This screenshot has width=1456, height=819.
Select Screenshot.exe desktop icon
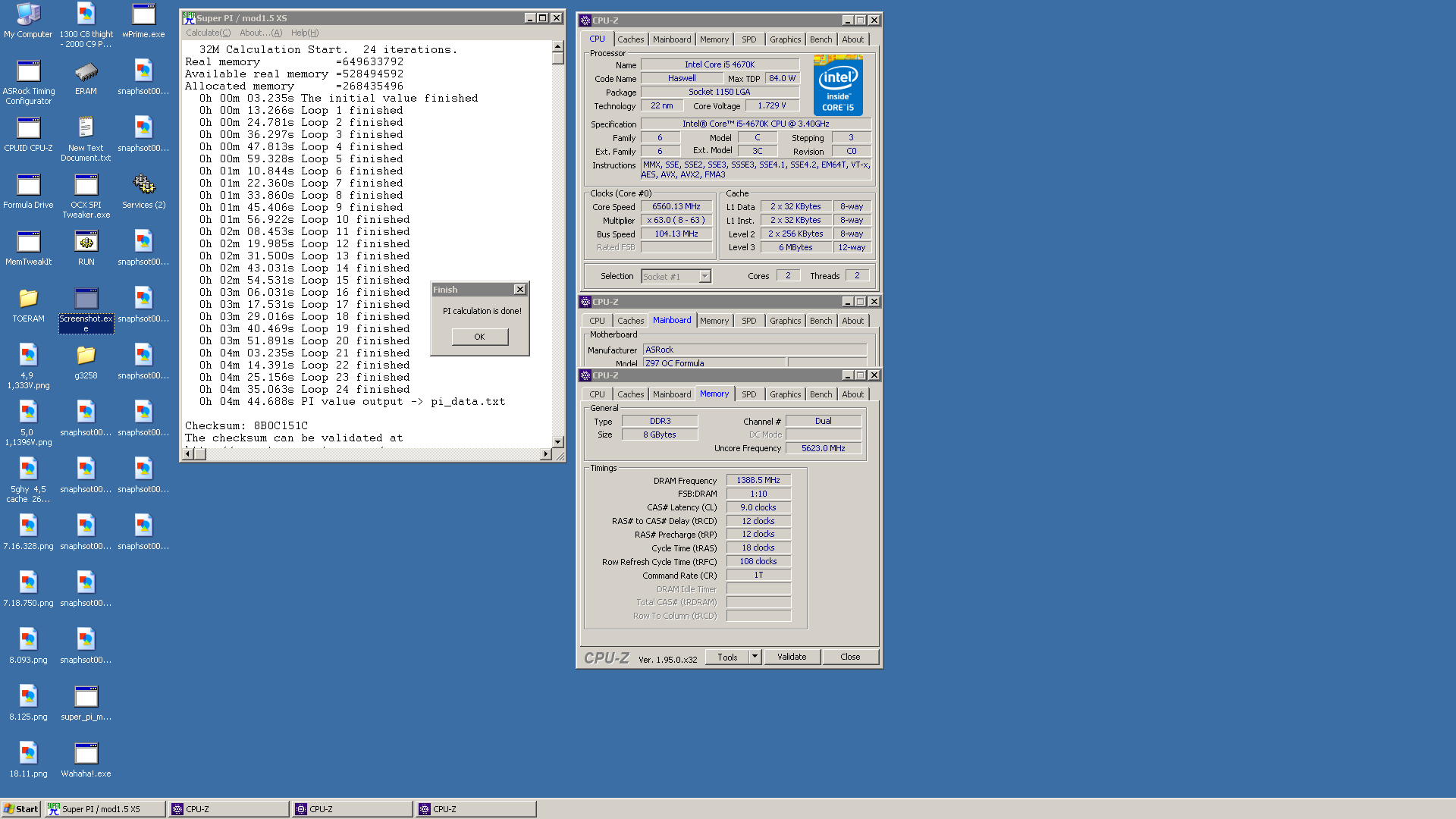[86, 309]
